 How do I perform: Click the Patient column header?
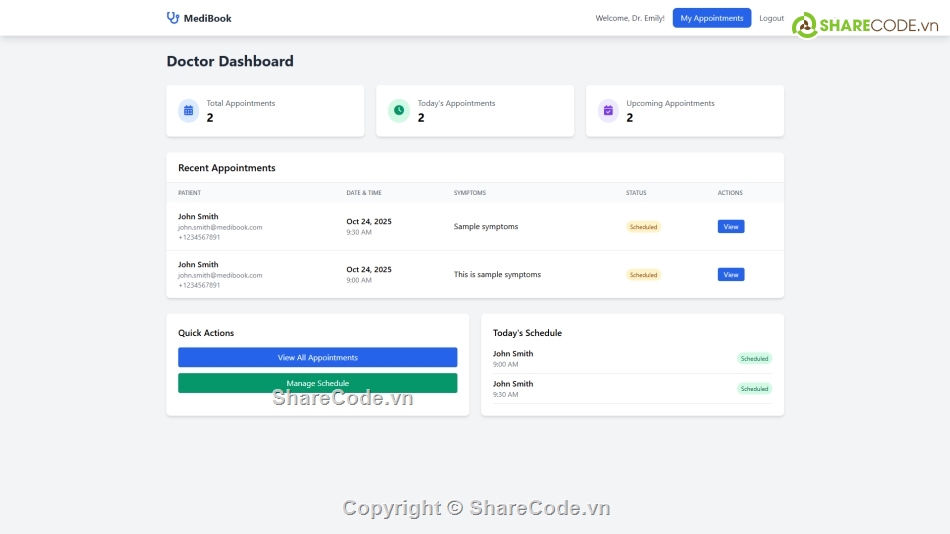click(189, 193)
